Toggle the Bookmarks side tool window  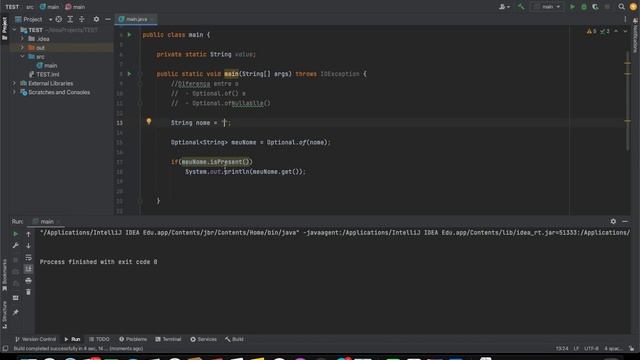(4, 276)
